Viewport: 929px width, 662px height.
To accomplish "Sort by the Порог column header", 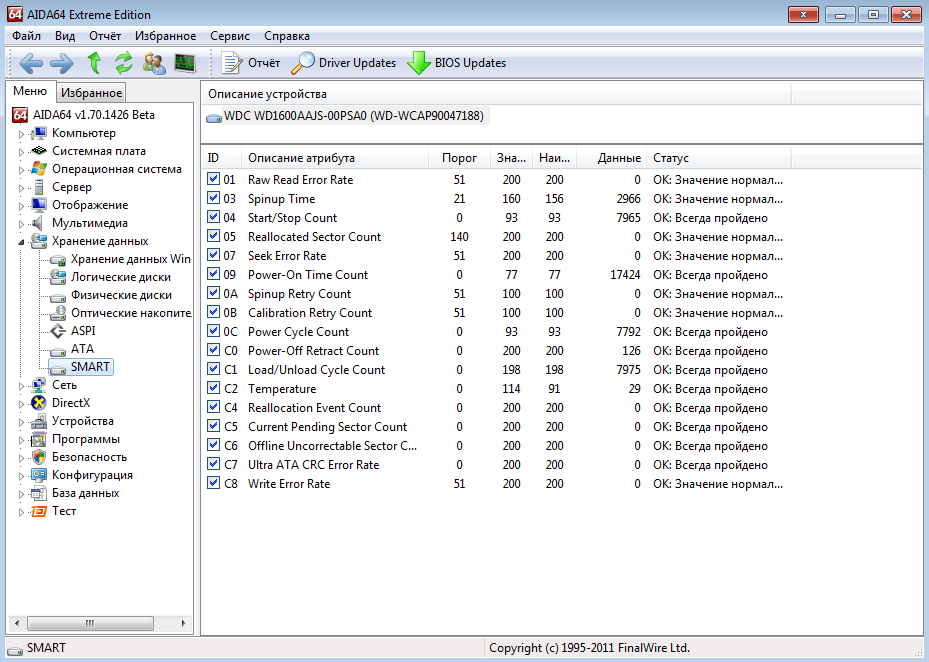I will 459,158.
